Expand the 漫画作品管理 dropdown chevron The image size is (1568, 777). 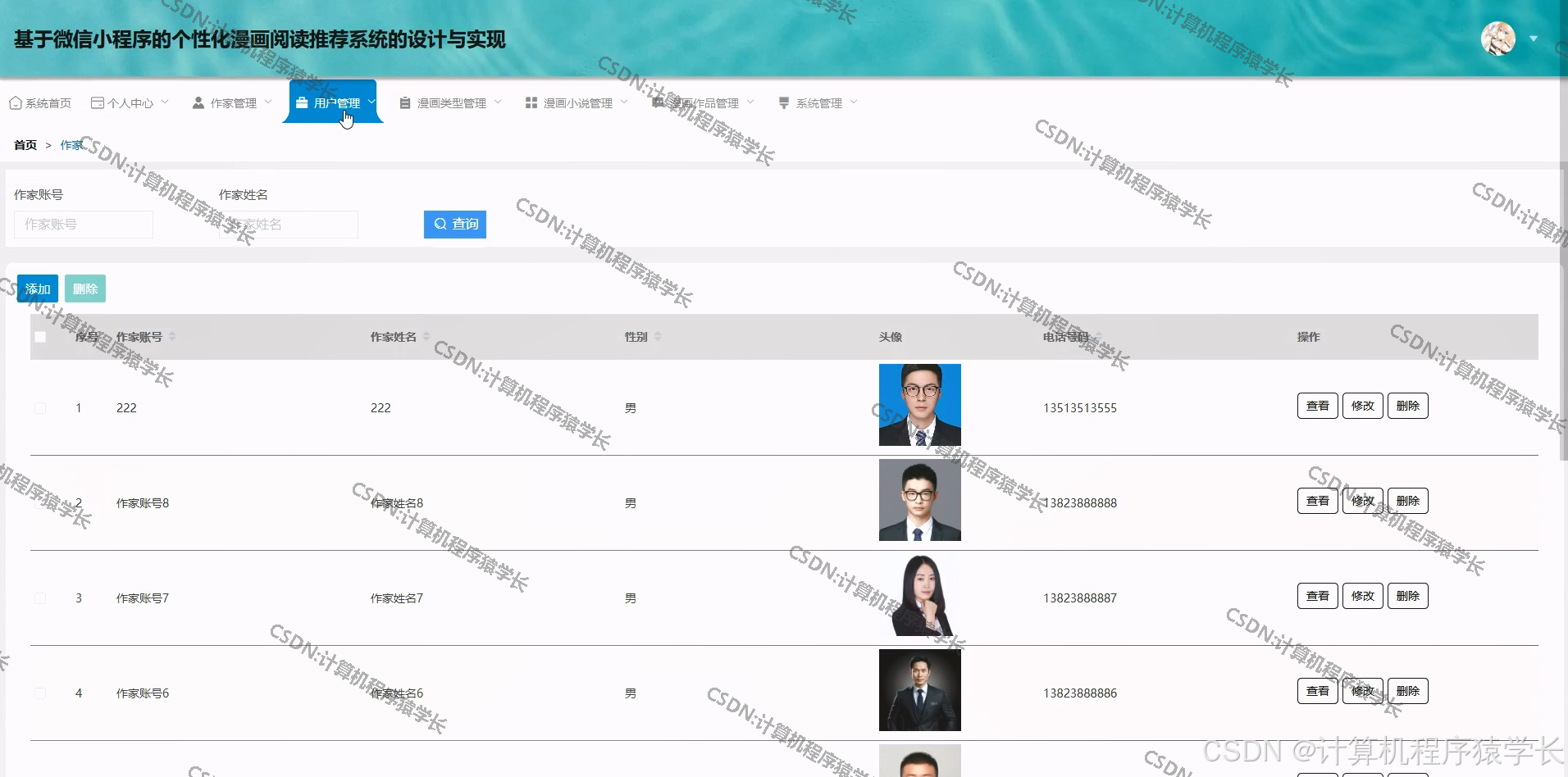(750, 102)
